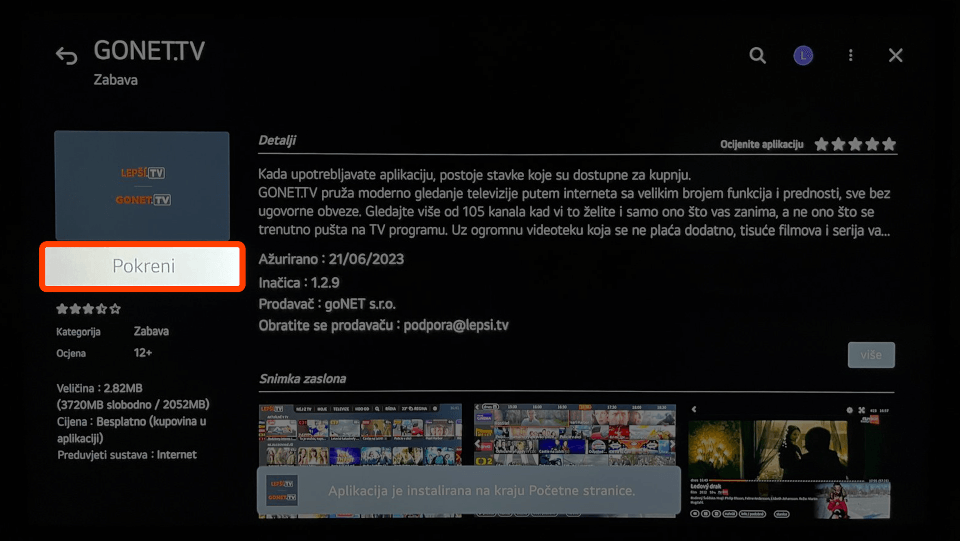This screenshot has width=960, height=541.
Task: Select the average star rating under Pokreni
Action: [88, 309]
